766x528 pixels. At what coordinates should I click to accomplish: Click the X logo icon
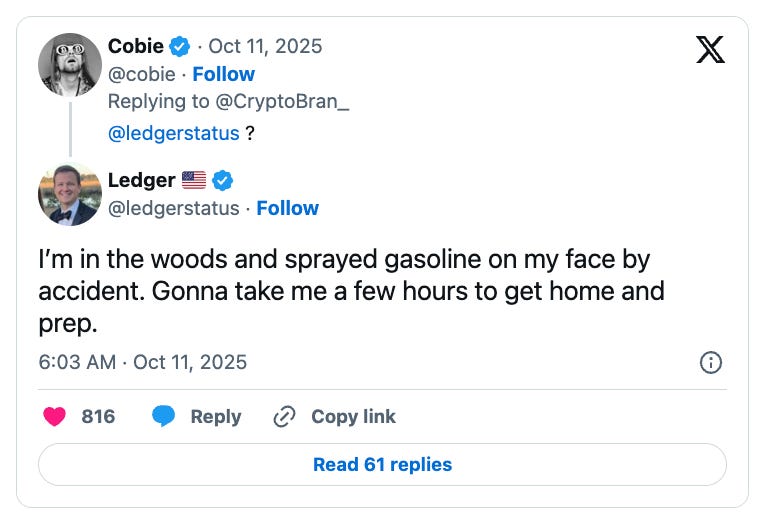tap(709, 49)
